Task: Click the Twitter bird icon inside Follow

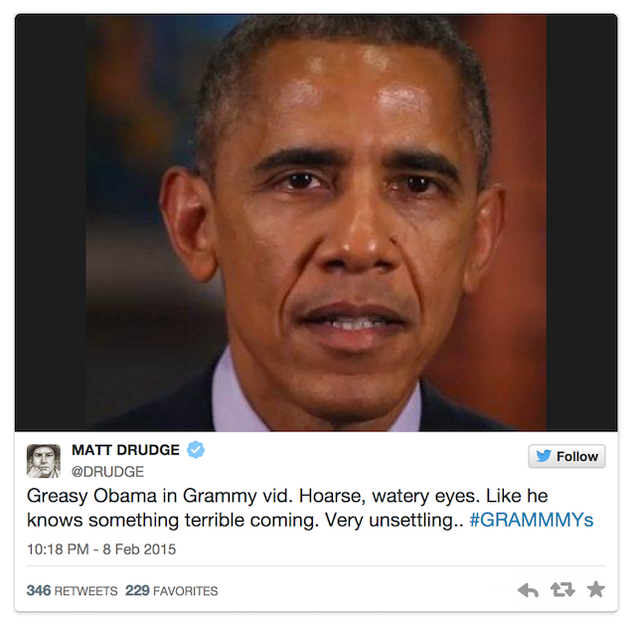Action: (x=543, y=456)
